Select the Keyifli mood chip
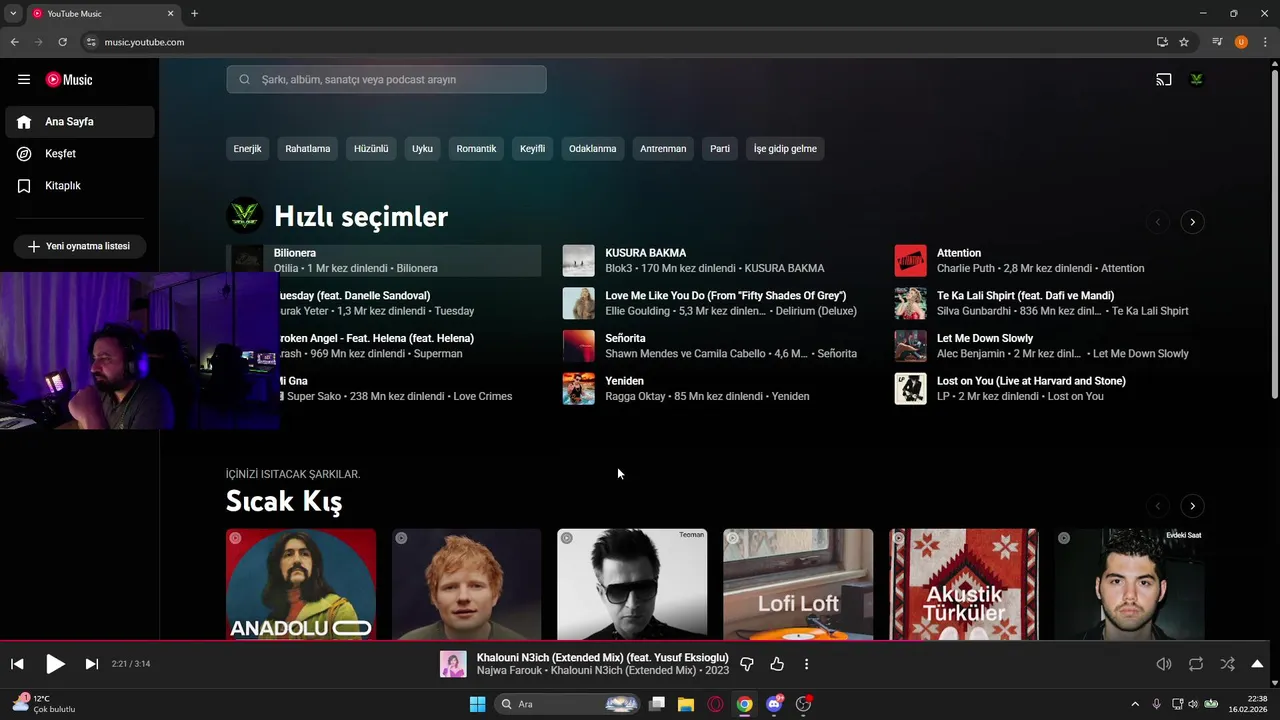Viewport: 1280px width, 720px height. (532, 149)
